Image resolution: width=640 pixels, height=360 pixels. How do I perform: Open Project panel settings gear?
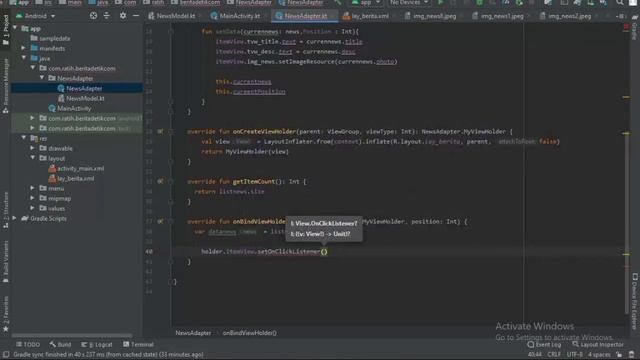(123, 16)
